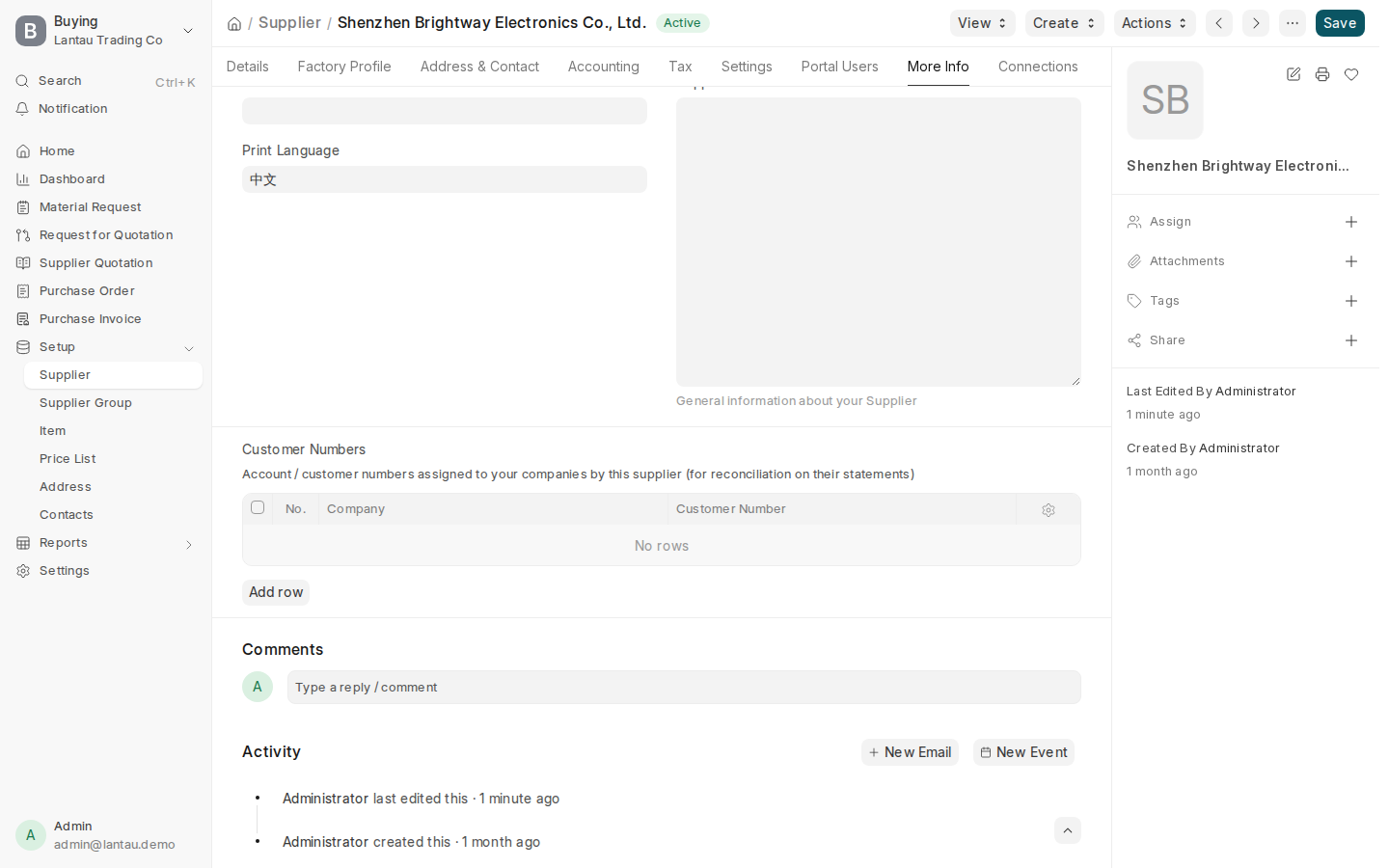Open Price List in the sidebar

click(x=114, y=459)
